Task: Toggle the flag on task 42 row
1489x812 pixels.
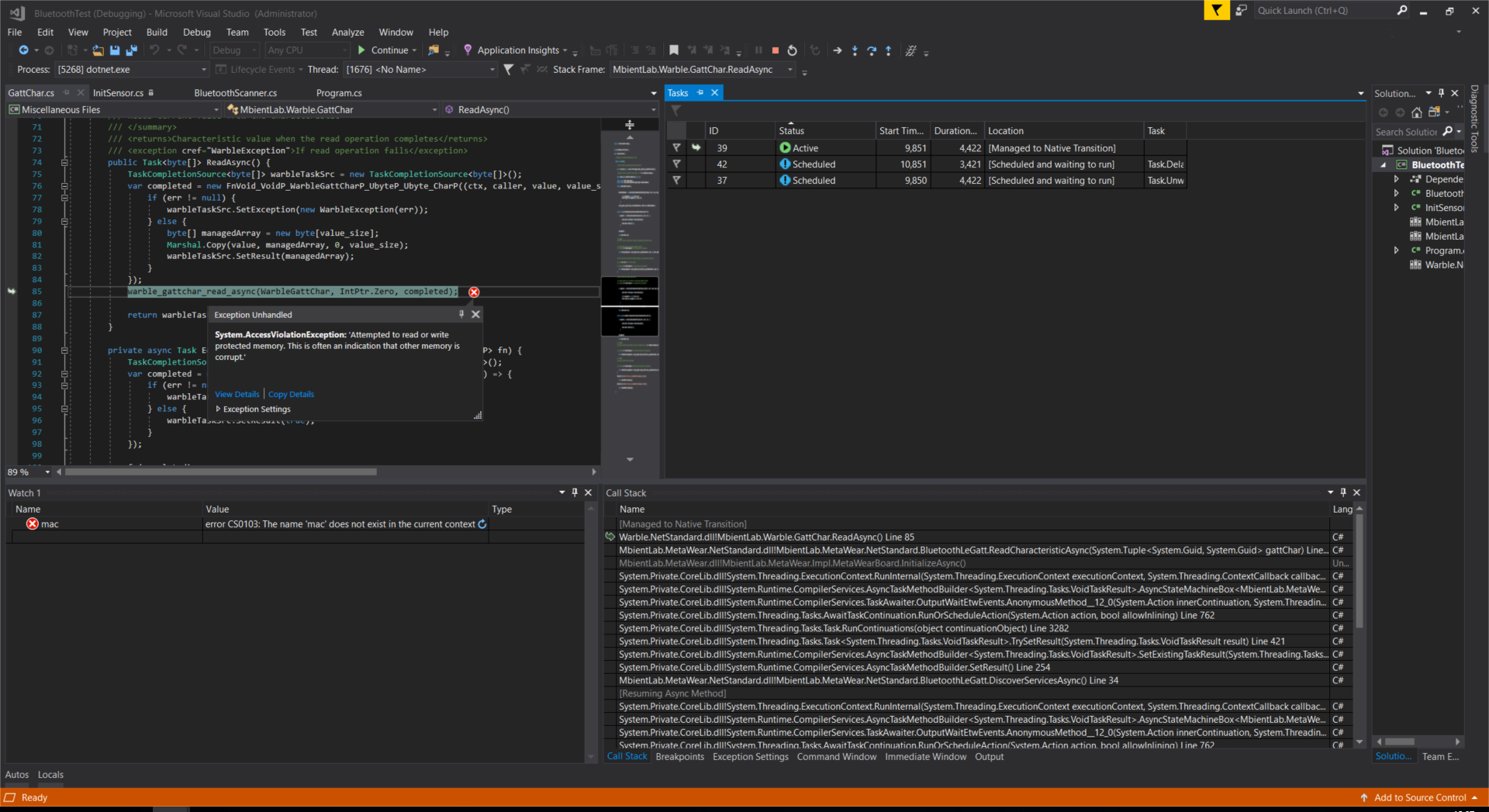Action: click(676, 164)
